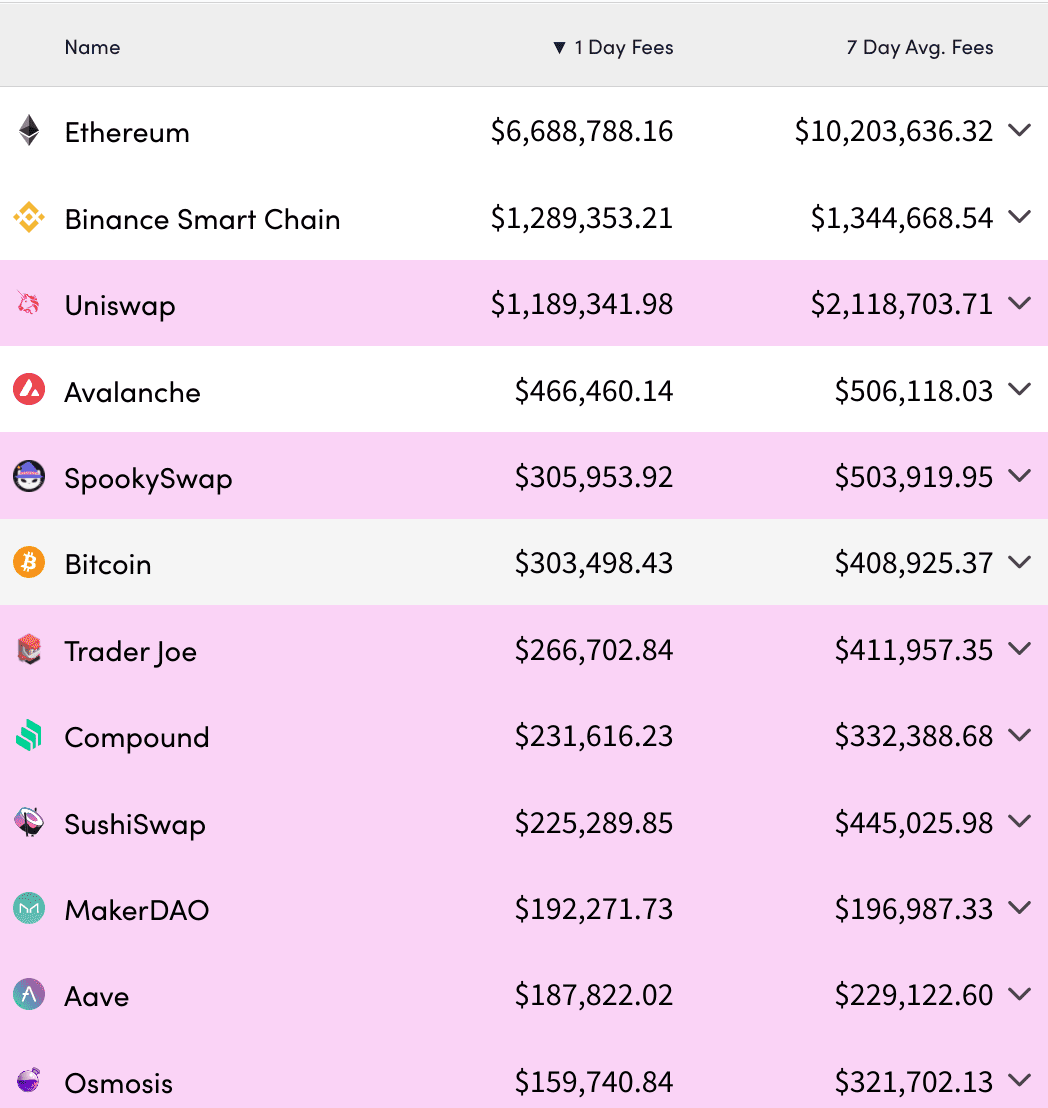The height and width of the screenshot is (1108, 1048).
Task: Select Aave 1 day fees value
Action: click(594, 995)
